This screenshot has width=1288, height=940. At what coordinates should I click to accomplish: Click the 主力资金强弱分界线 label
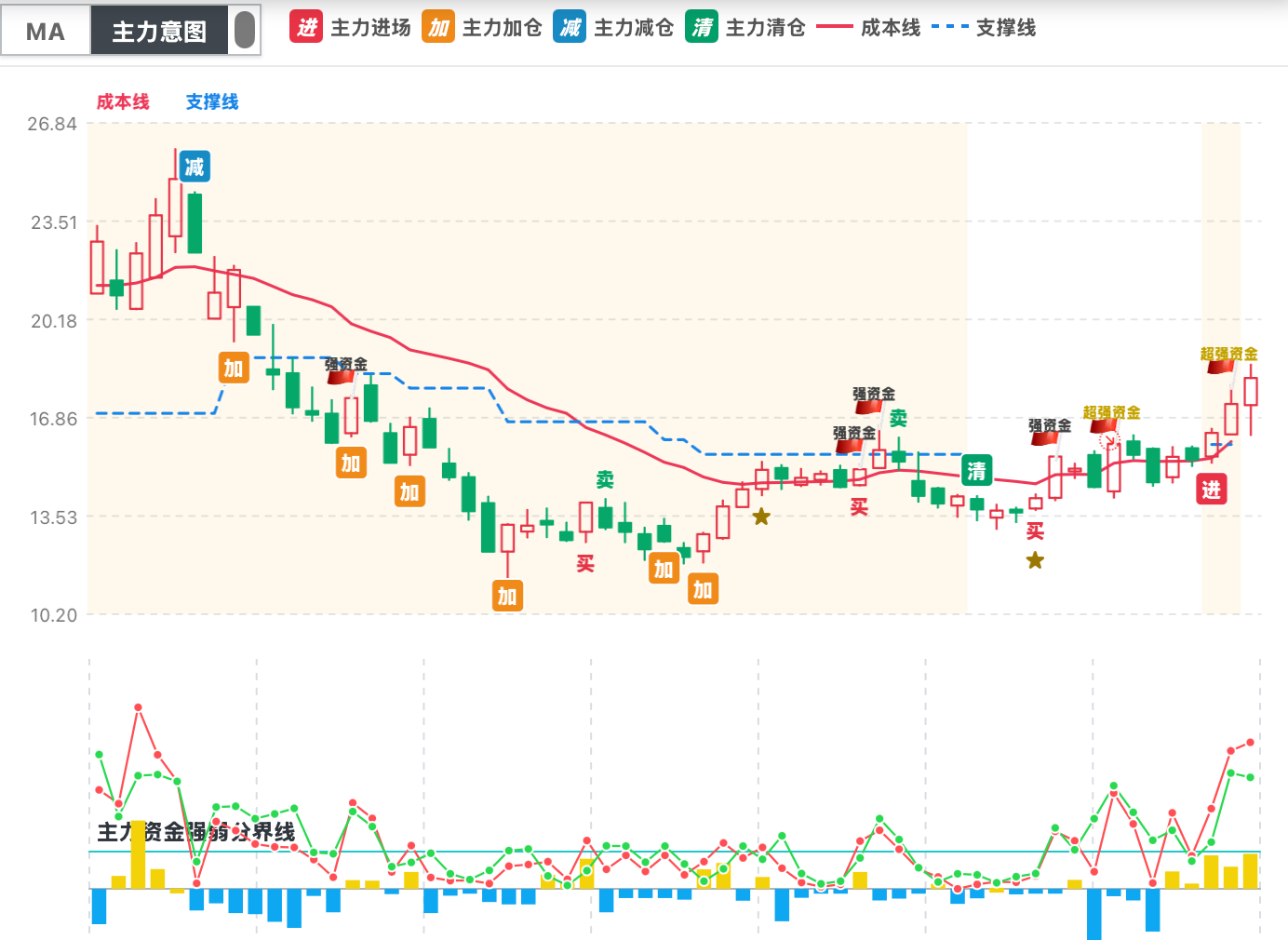[x=196, y=832]
